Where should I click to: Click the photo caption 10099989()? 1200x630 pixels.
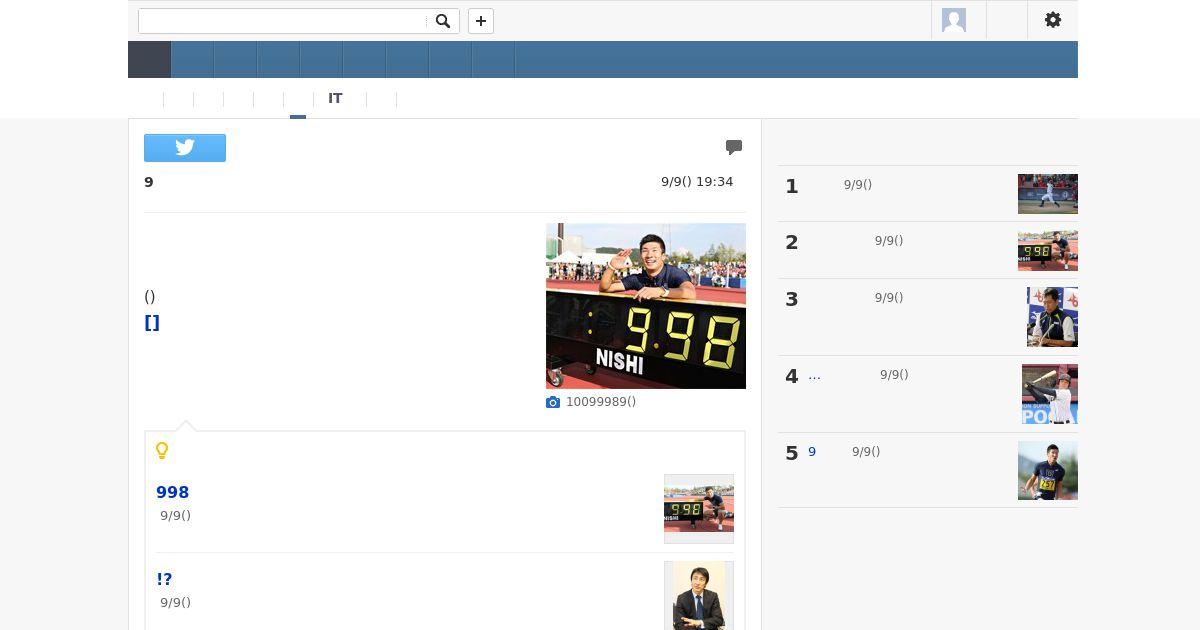(601, 402)
